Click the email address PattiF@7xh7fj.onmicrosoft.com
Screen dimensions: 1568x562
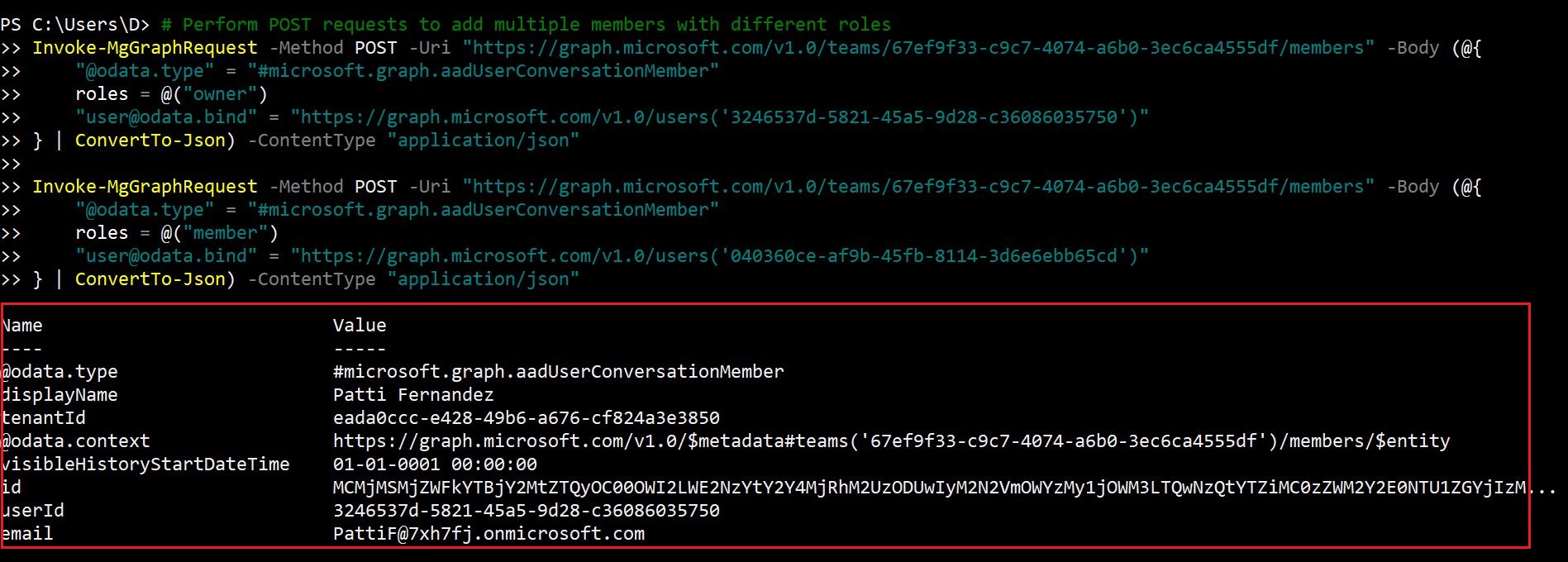(489, 534)
